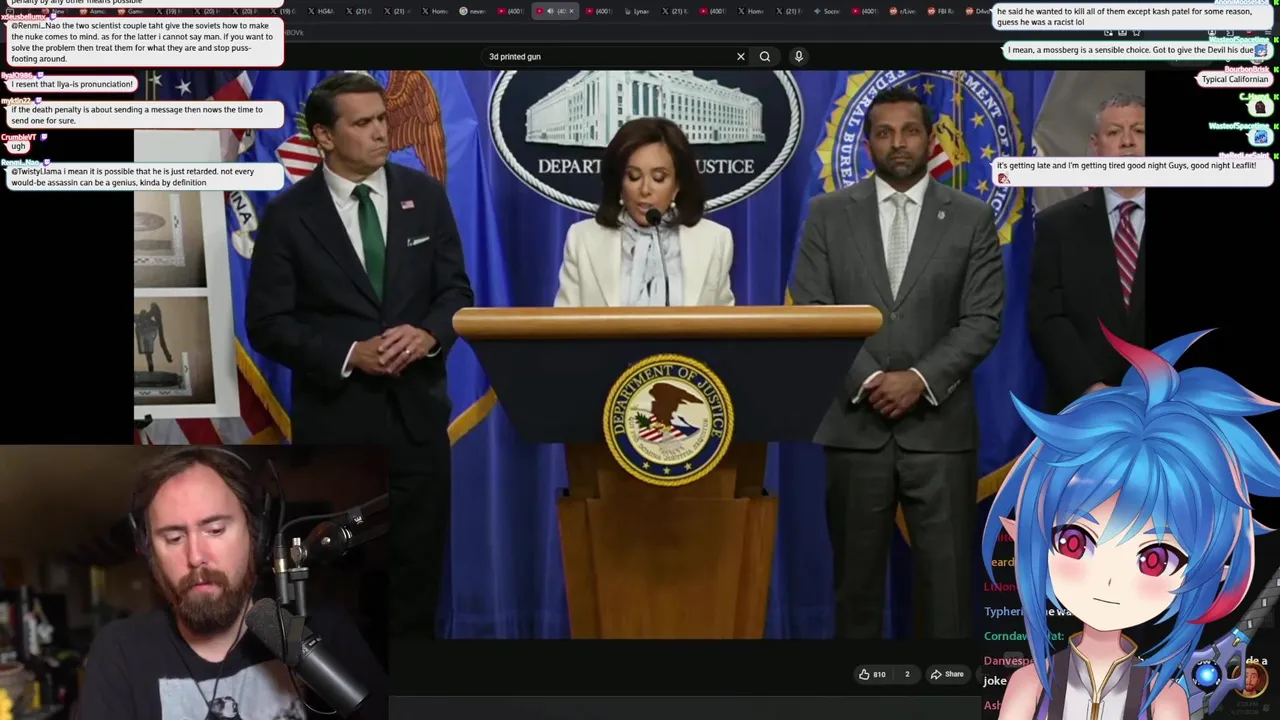The height and width of the screenshot is (720, 1280).
Task: Switch to the r/Live Reddit tab
Action: coord(904,11)
